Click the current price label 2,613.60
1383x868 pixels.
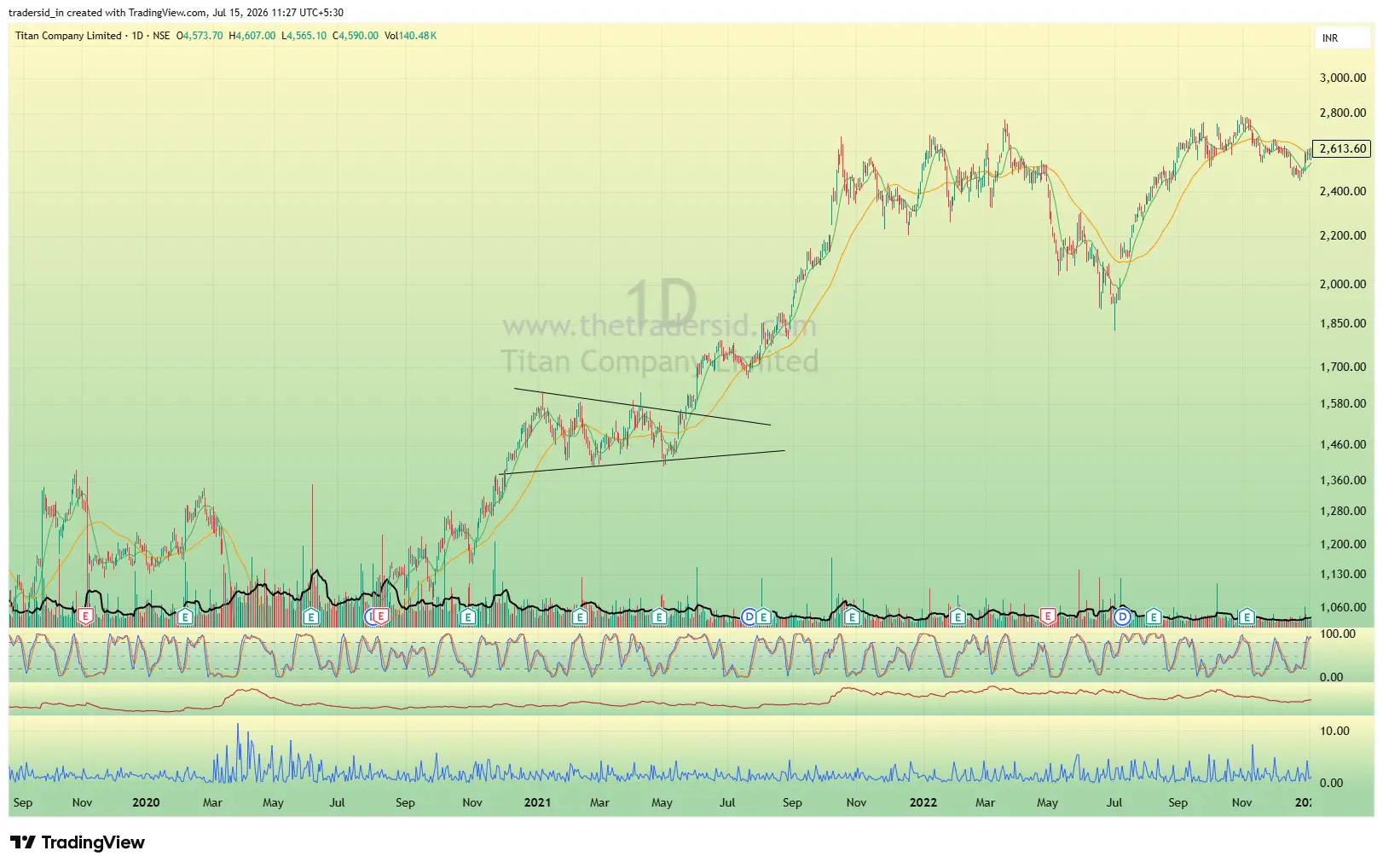coord(1342,148)
